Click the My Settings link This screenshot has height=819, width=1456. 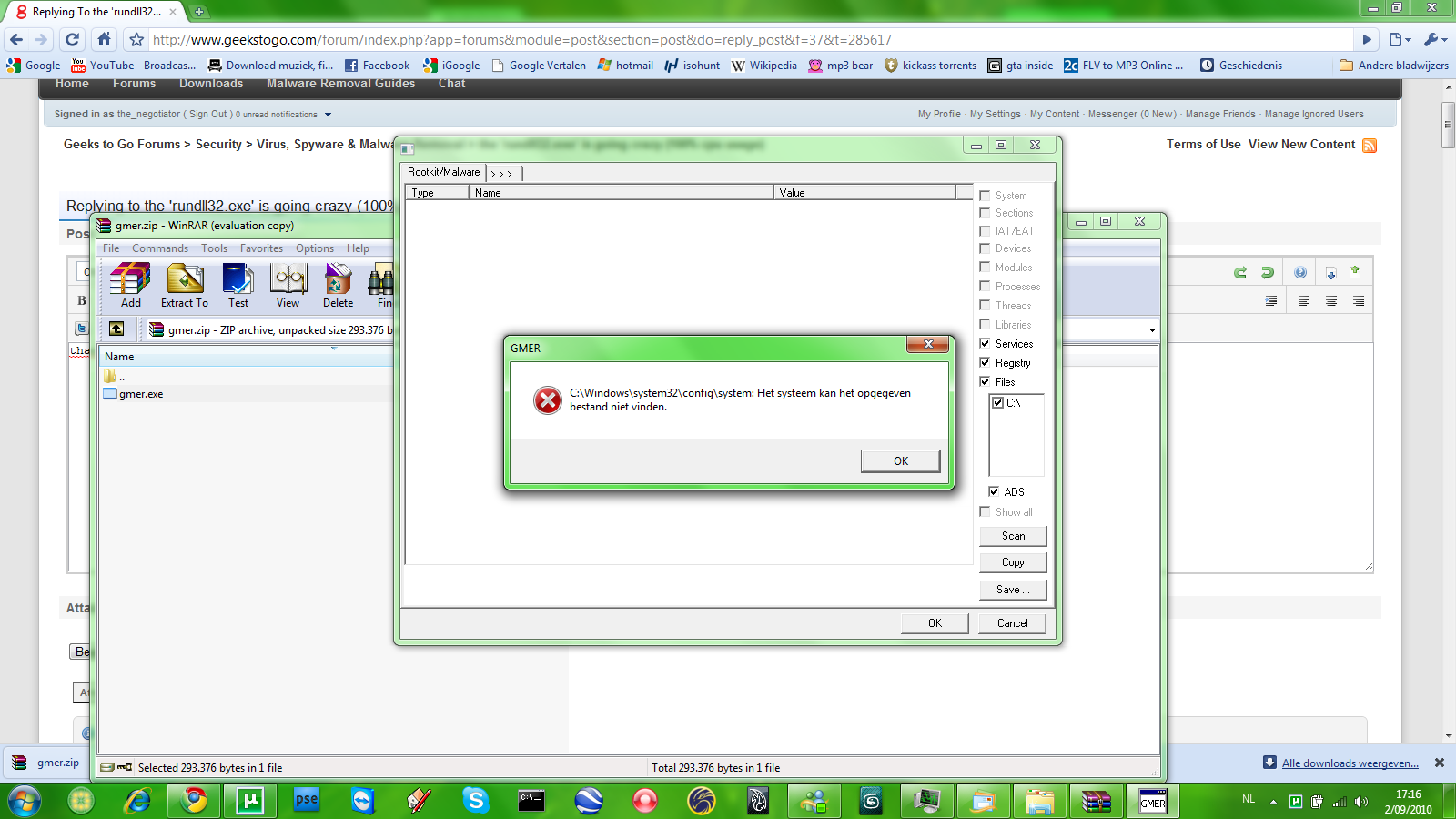pos(995,115)
